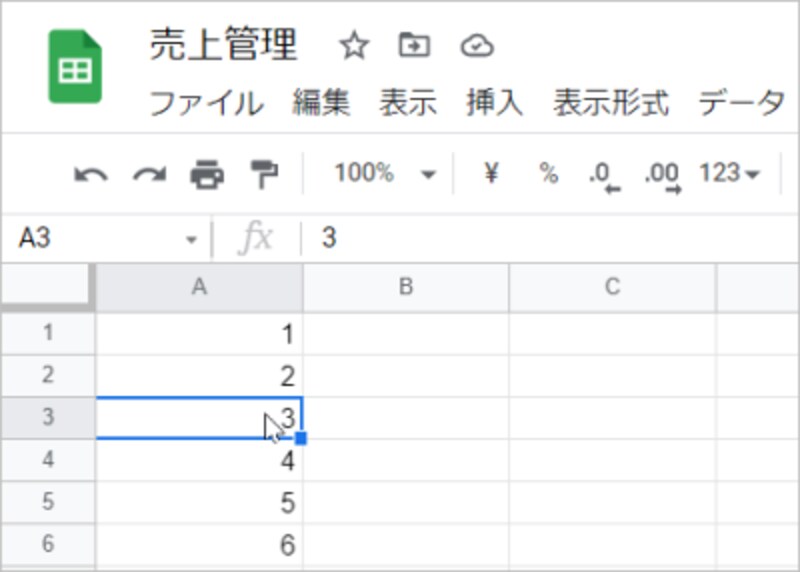Select cell A1 containing 1
Screen dimensions: 800x572
click(199, 334)
